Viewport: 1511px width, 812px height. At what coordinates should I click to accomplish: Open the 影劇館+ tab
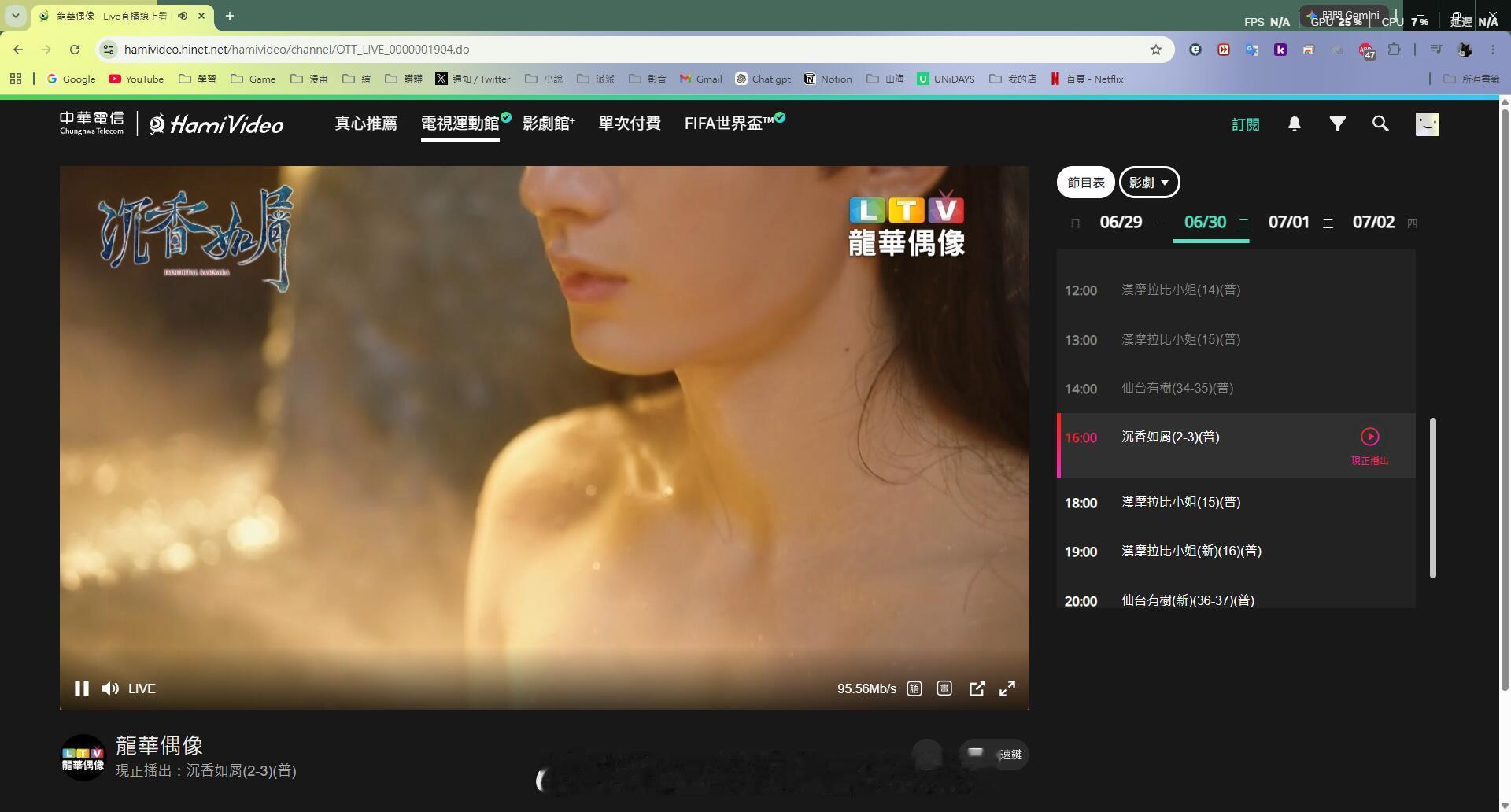[x=549, y=124]
